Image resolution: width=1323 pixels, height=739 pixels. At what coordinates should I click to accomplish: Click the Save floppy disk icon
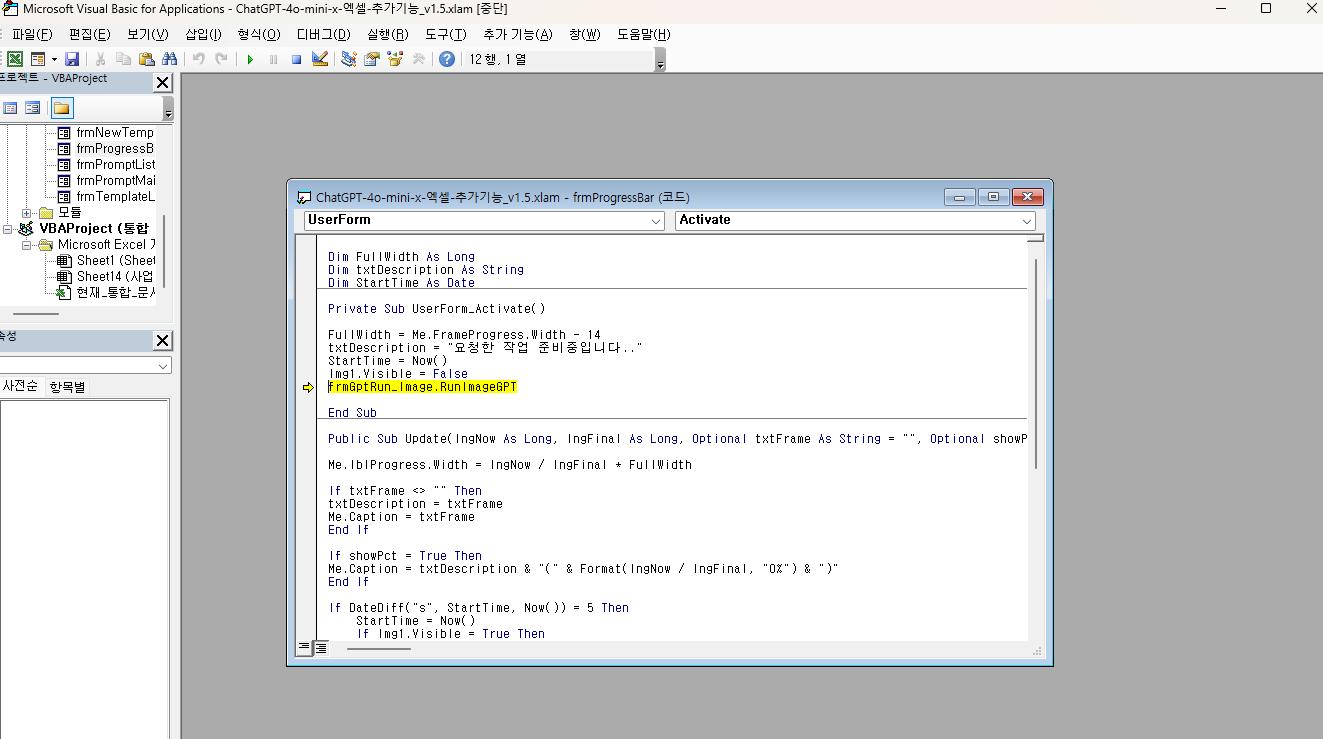[x=72, y=60]
